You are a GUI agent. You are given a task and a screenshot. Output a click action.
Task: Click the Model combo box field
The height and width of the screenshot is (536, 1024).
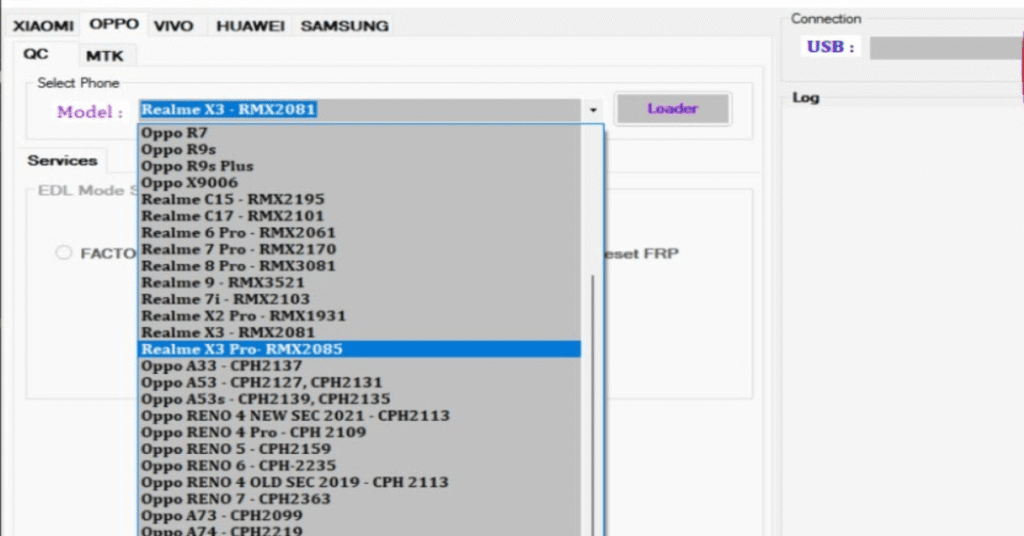(360, 110)
